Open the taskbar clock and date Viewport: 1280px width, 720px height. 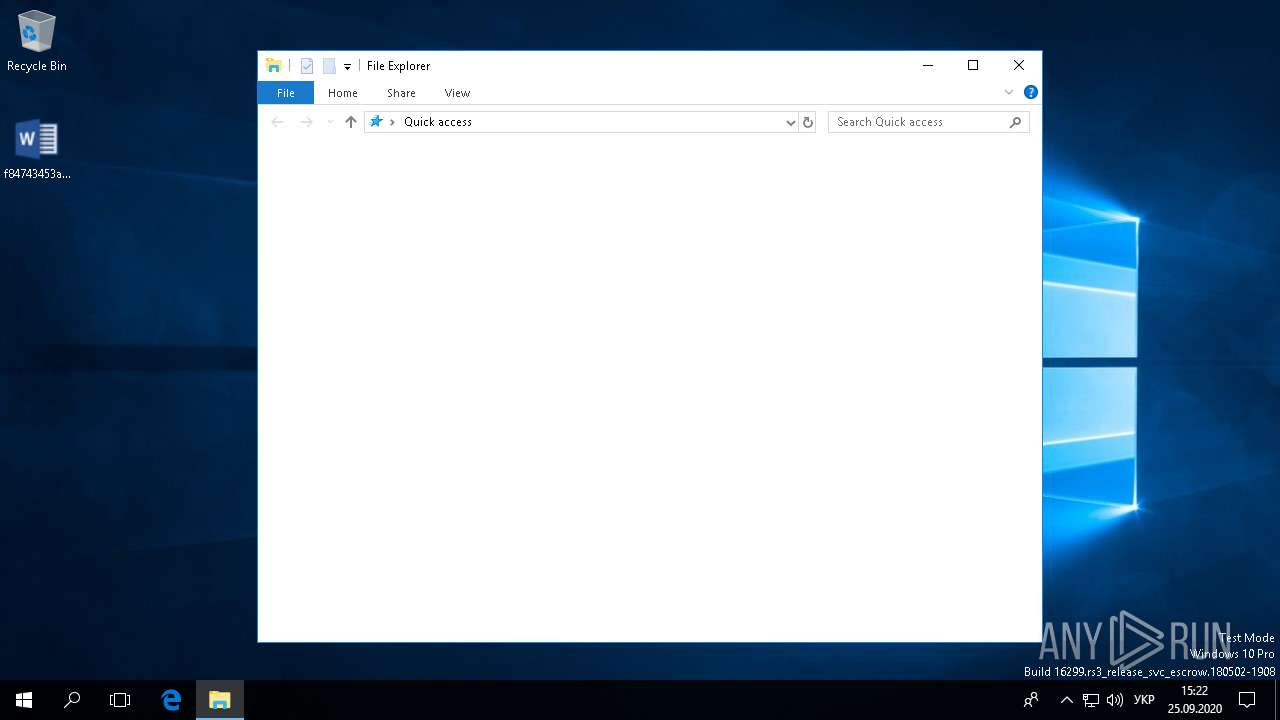(1195, 700)
